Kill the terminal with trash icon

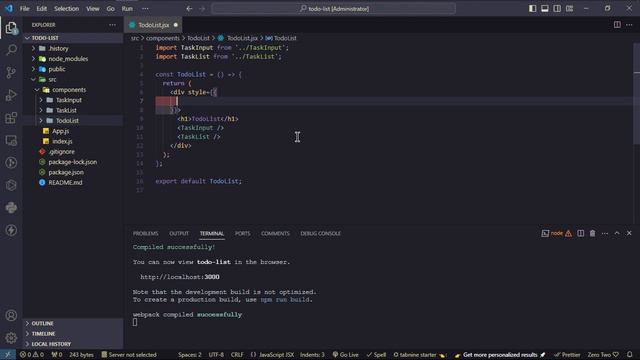(x=592, y=233)
